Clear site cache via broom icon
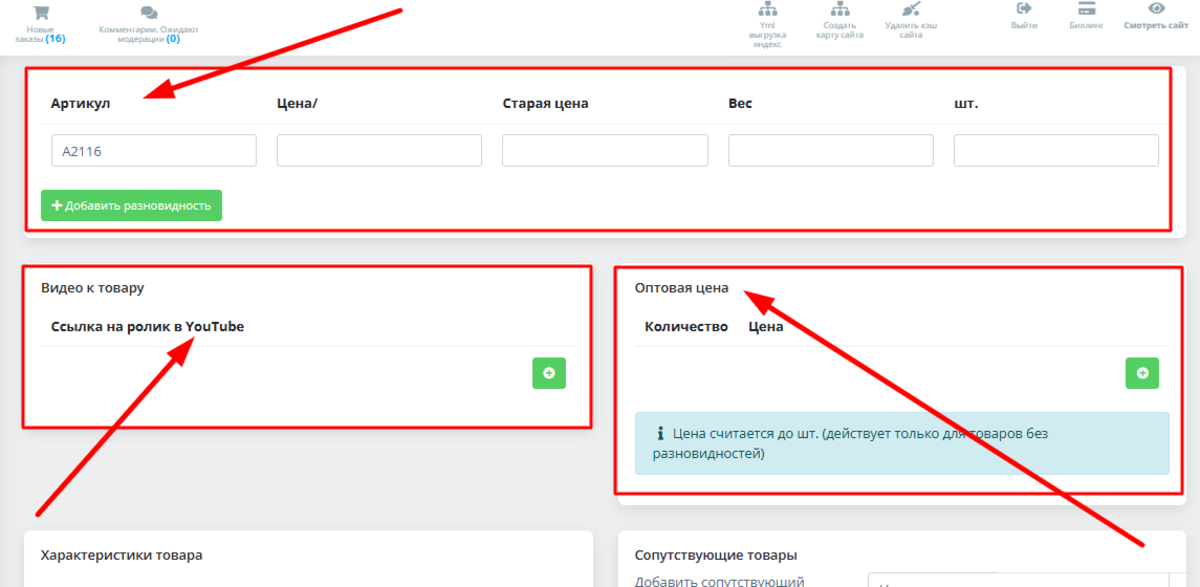The height and width of the screenshot is (587, 1200). (x=910, y=10)
